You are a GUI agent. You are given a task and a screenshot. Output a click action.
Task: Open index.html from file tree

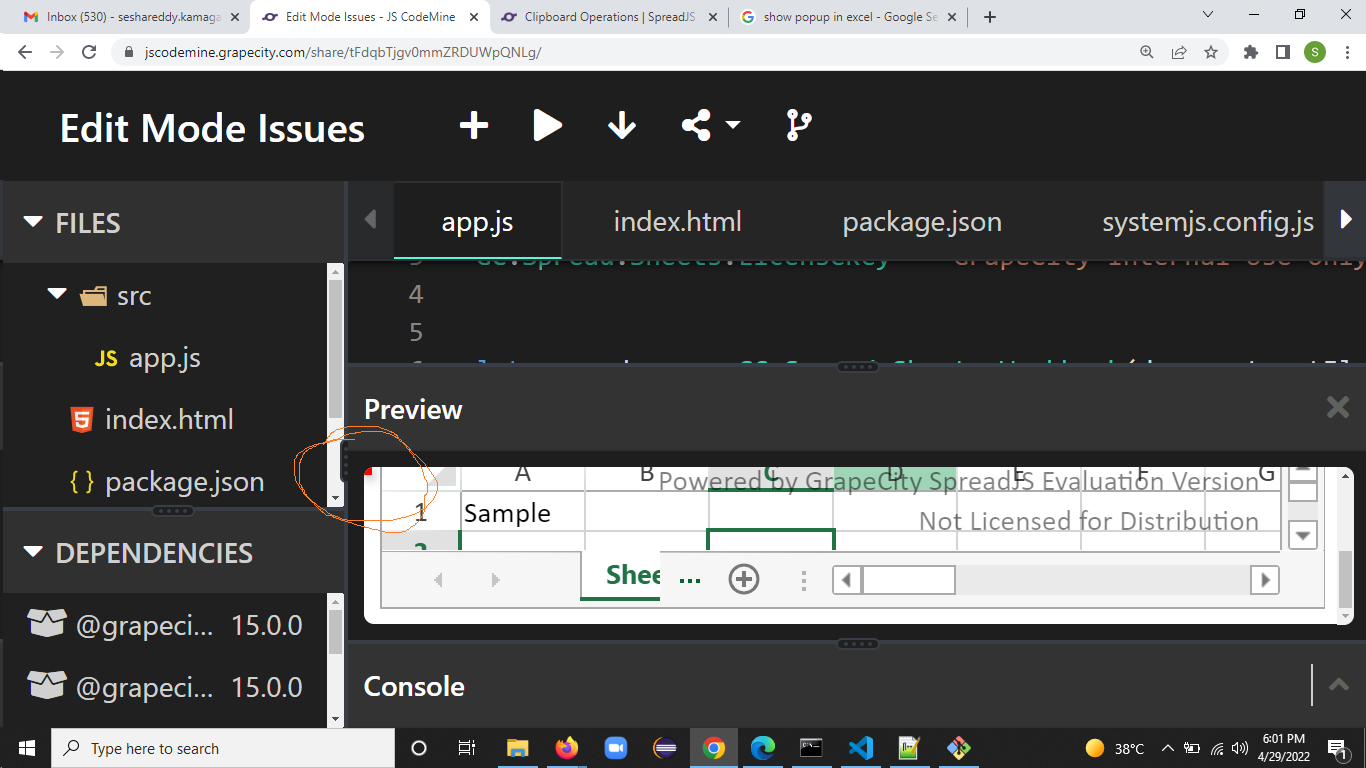pyautogui.click(x=168, y=420)
